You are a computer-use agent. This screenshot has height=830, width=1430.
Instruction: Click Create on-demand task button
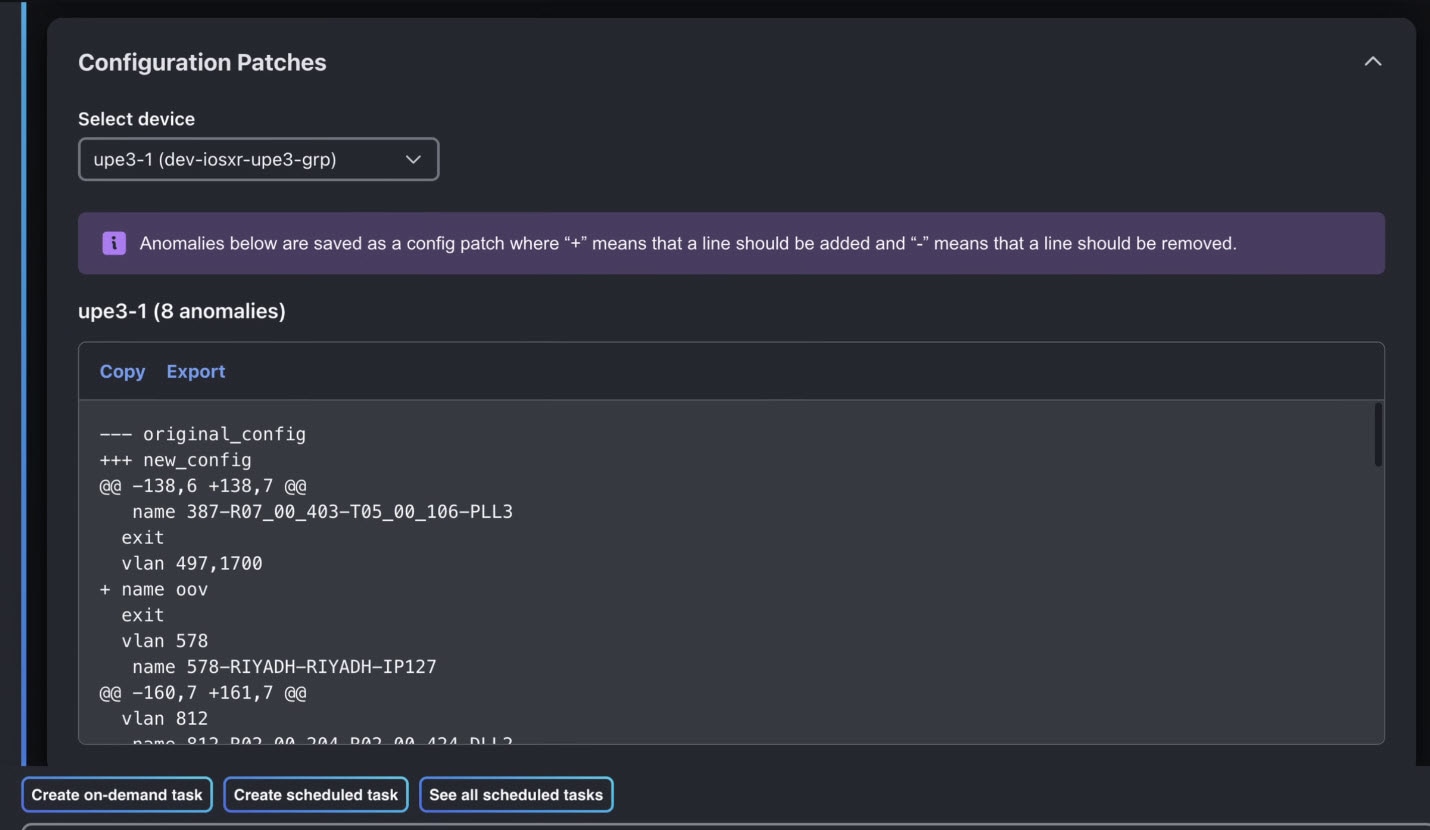117,795
